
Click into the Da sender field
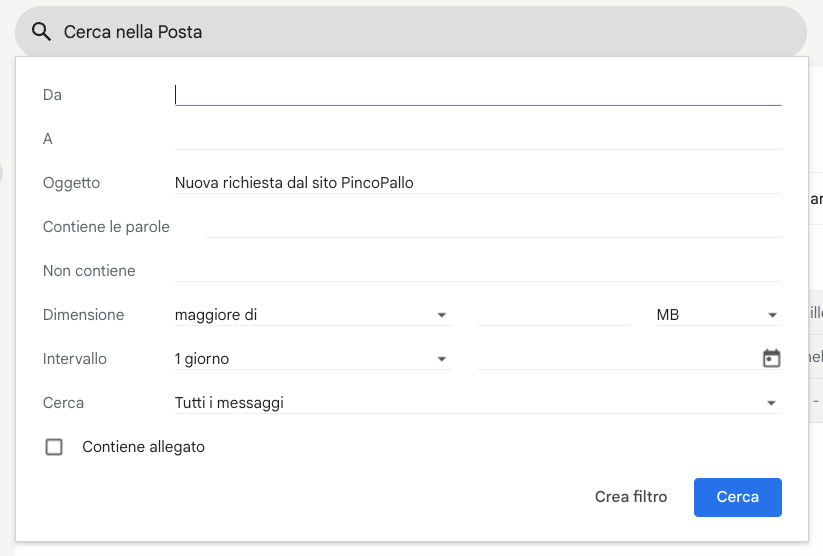coord(478,95)
